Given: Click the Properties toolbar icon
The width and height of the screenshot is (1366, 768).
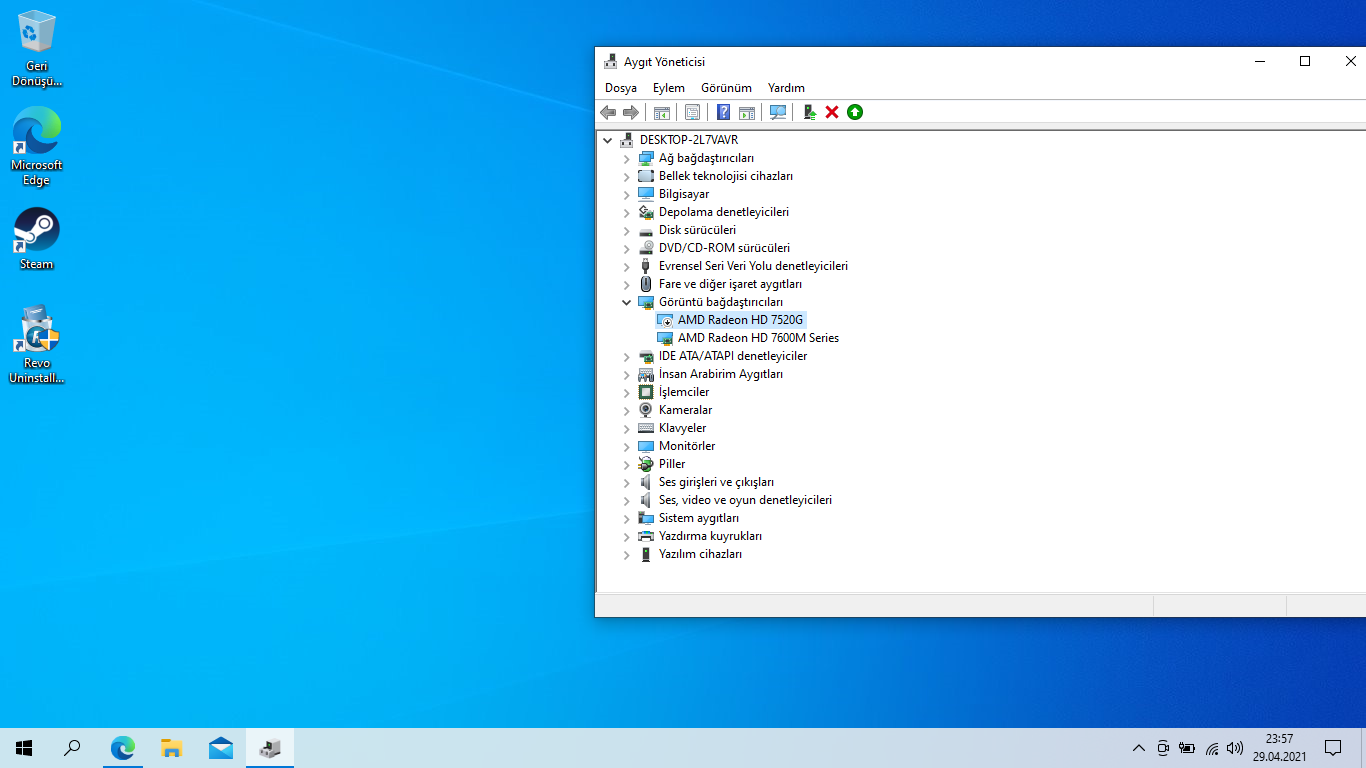Looking at the screenshot, I should coord(692,112).
